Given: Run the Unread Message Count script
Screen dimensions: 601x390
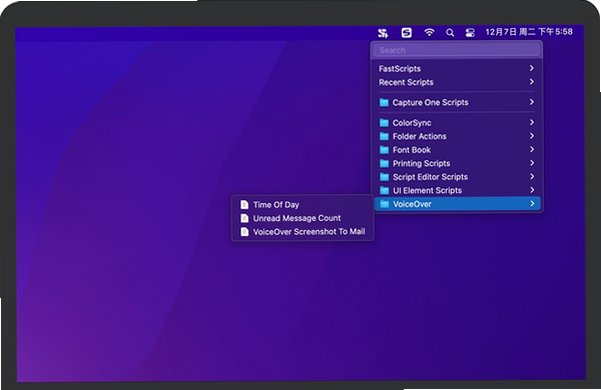Looking at the screenshot, I should (x=302, y=218).
